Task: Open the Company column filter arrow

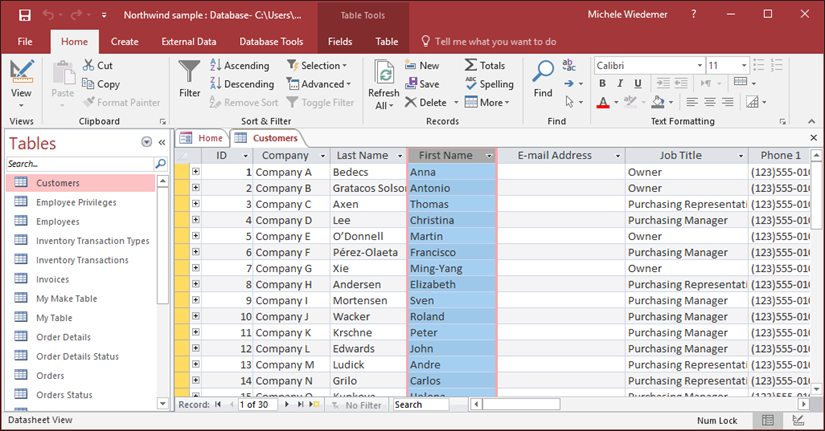Action: tap(323, 156)
